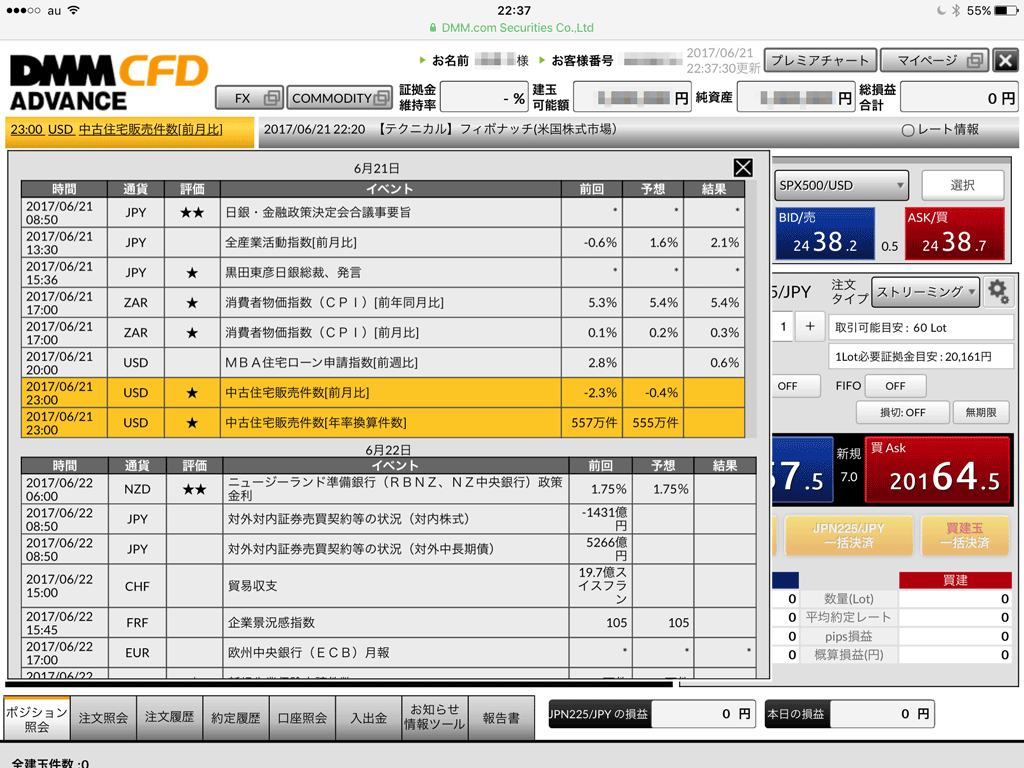Open trading settings gear icon

[x=999, y=291]
